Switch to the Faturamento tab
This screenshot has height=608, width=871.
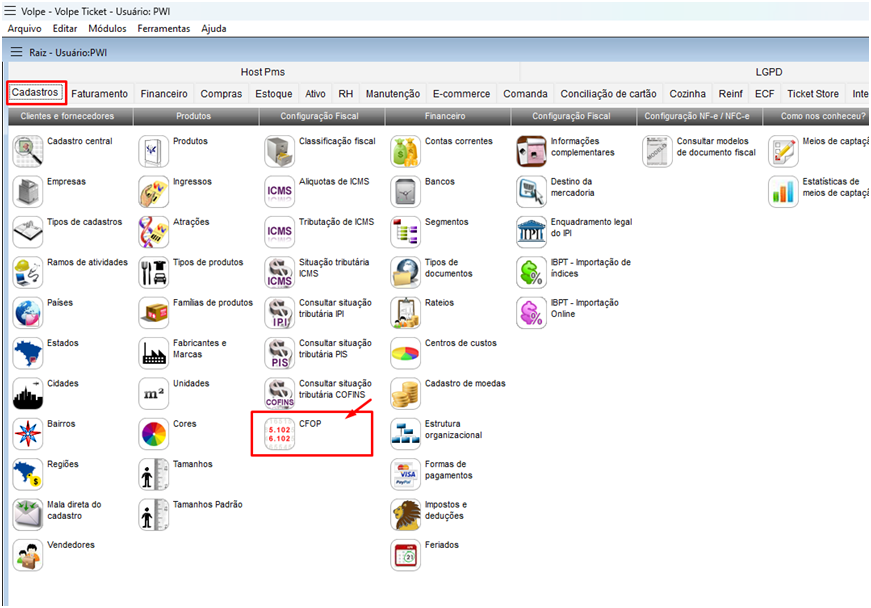pyautogui.click(x=99, y=94)
